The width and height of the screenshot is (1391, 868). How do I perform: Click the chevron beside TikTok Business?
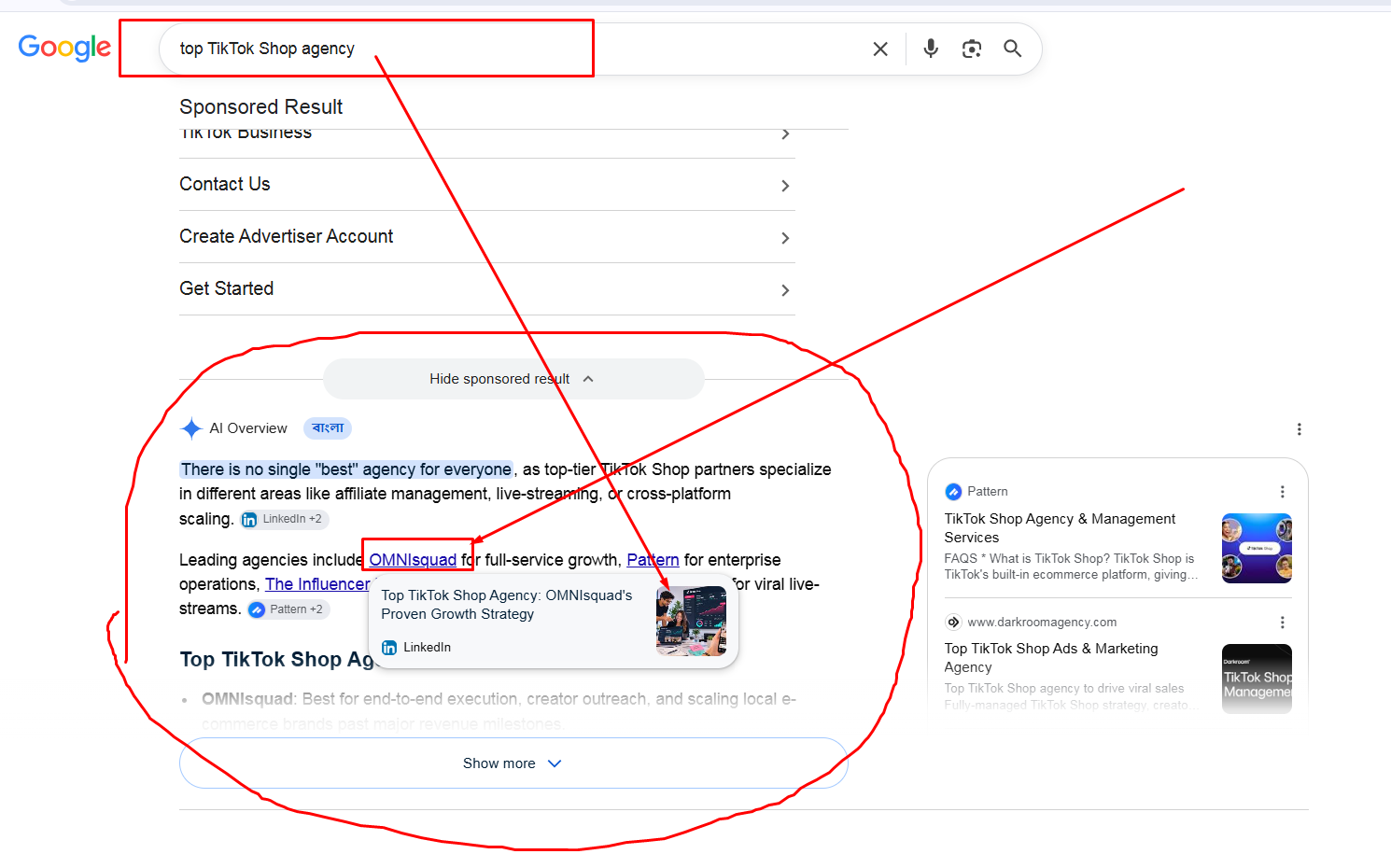(x=785, y=134)
